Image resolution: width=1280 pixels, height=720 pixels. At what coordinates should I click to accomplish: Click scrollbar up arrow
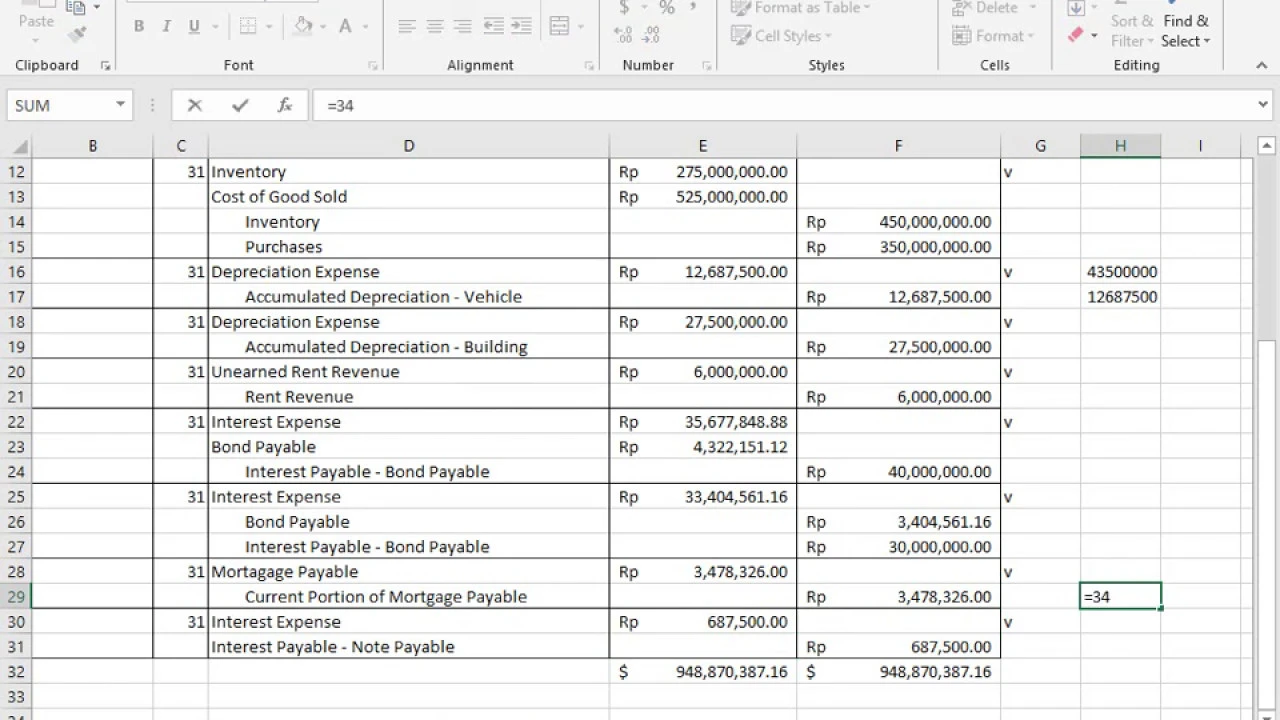[x=1266, y=147]
